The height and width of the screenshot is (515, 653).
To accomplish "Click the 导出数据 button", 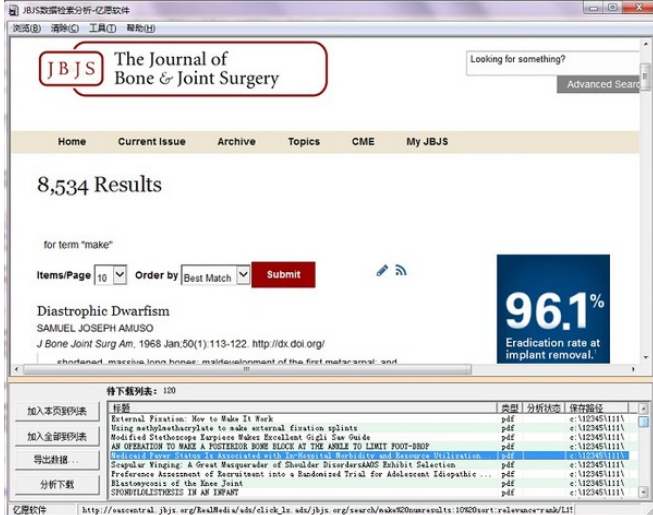I will 57,460.
